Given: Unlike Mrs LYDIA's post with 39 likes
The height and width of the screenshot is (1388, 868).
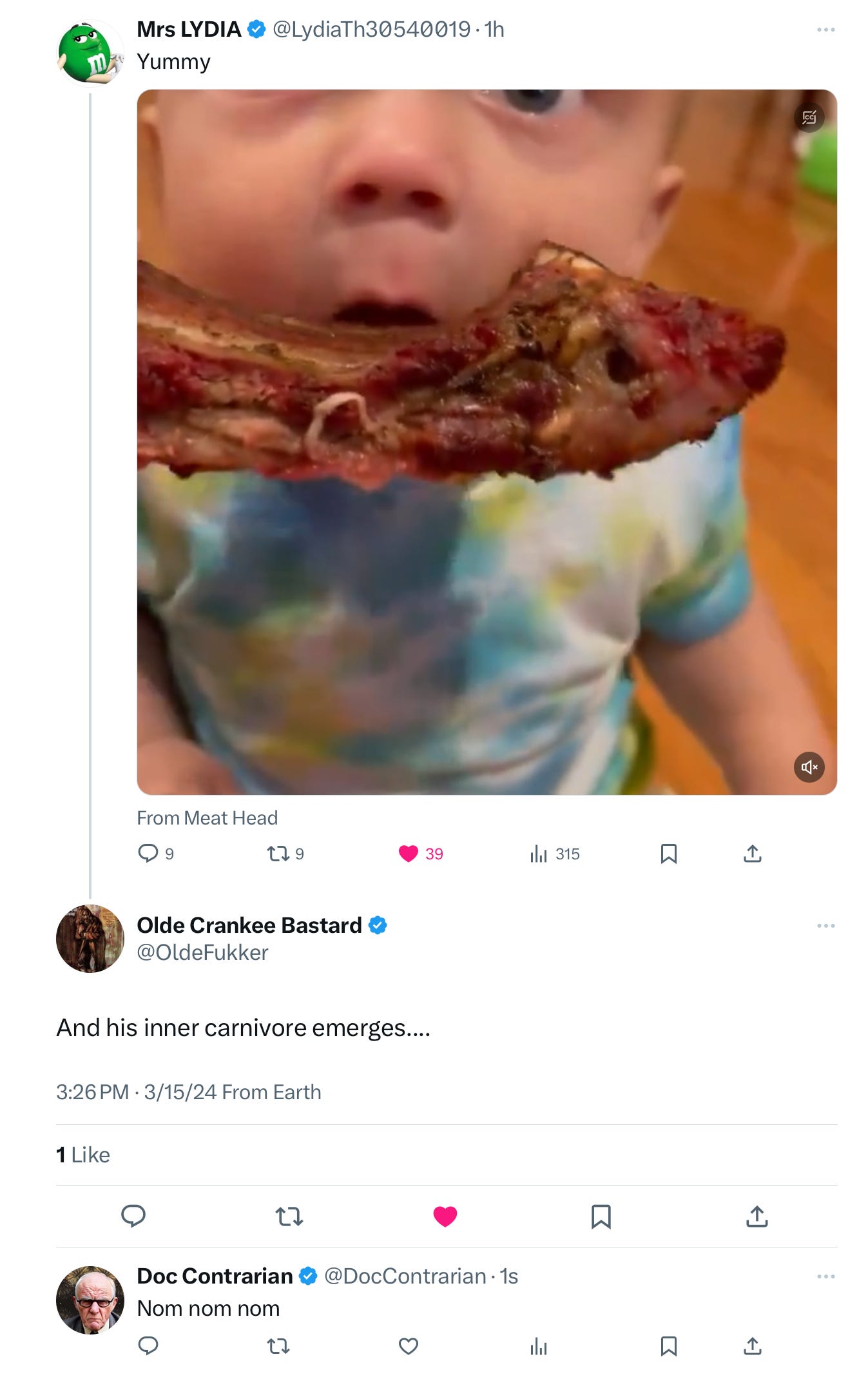Looking at the screenshot, I should (x=409, y=853).
